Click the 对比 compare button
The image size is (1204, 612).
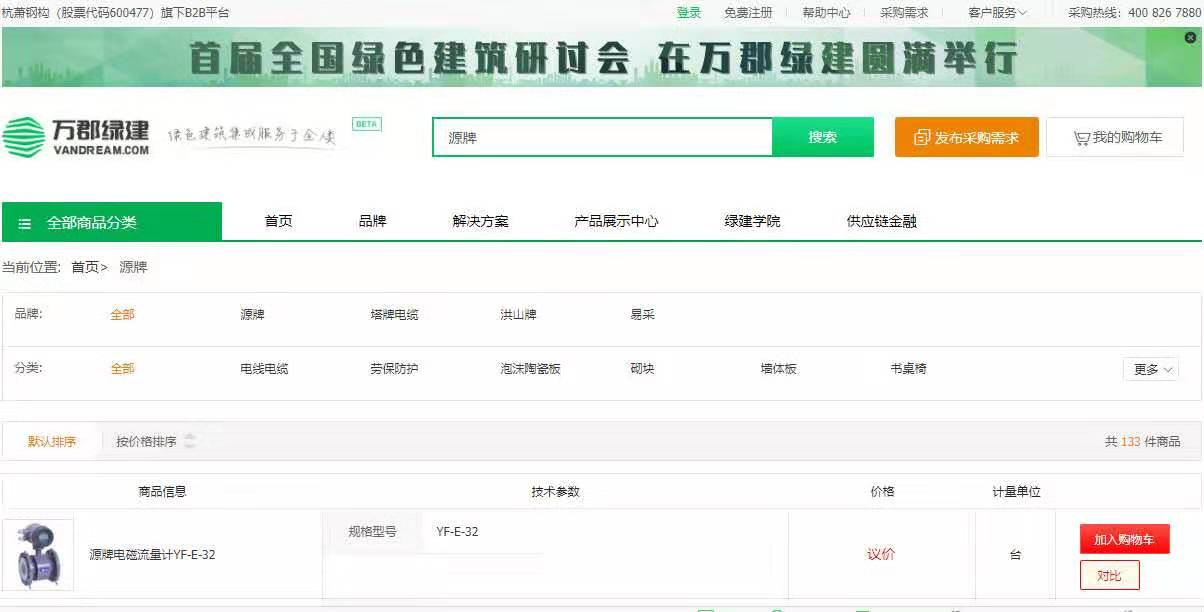1109,575
